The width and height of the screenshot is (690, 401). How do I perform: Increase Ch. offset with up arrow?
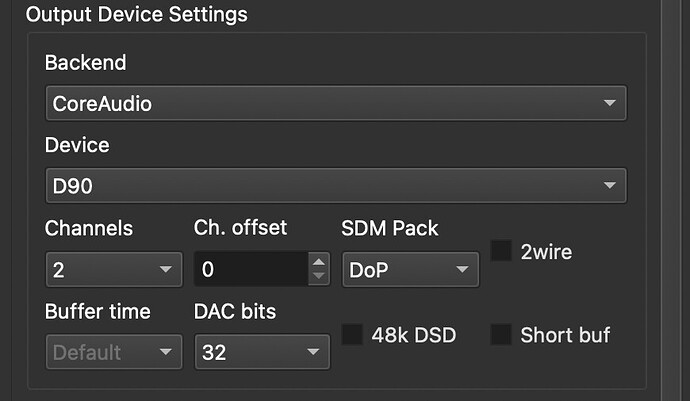click(319, 262)
